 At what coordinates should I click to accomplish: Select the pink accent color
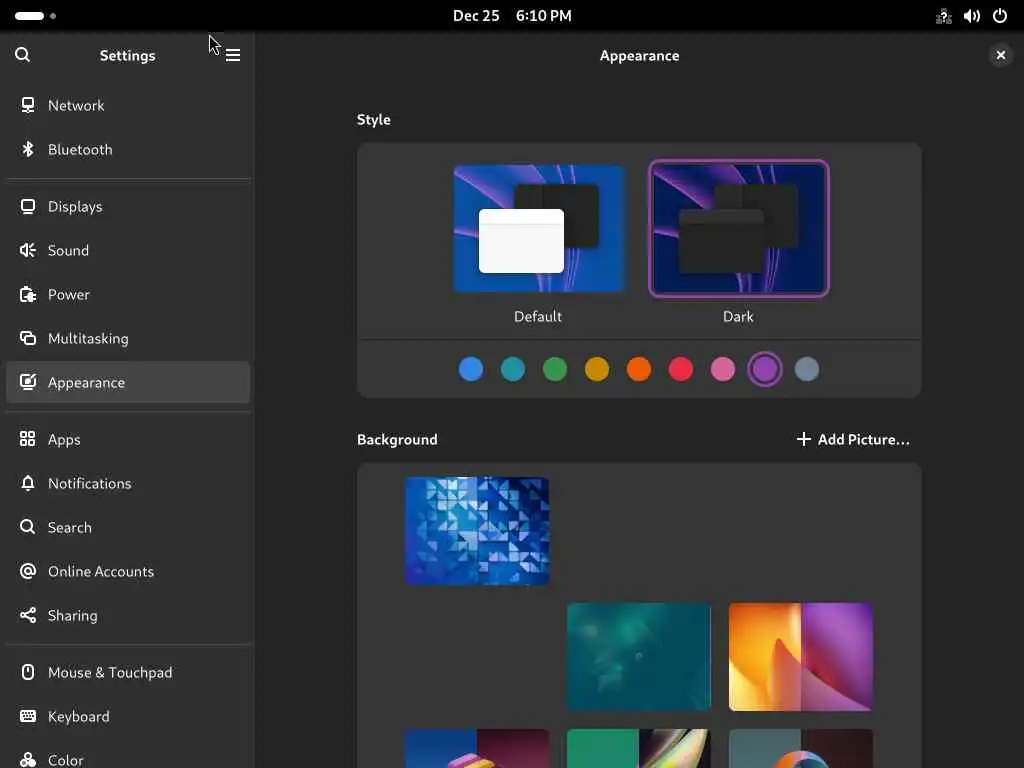(723, 369)
